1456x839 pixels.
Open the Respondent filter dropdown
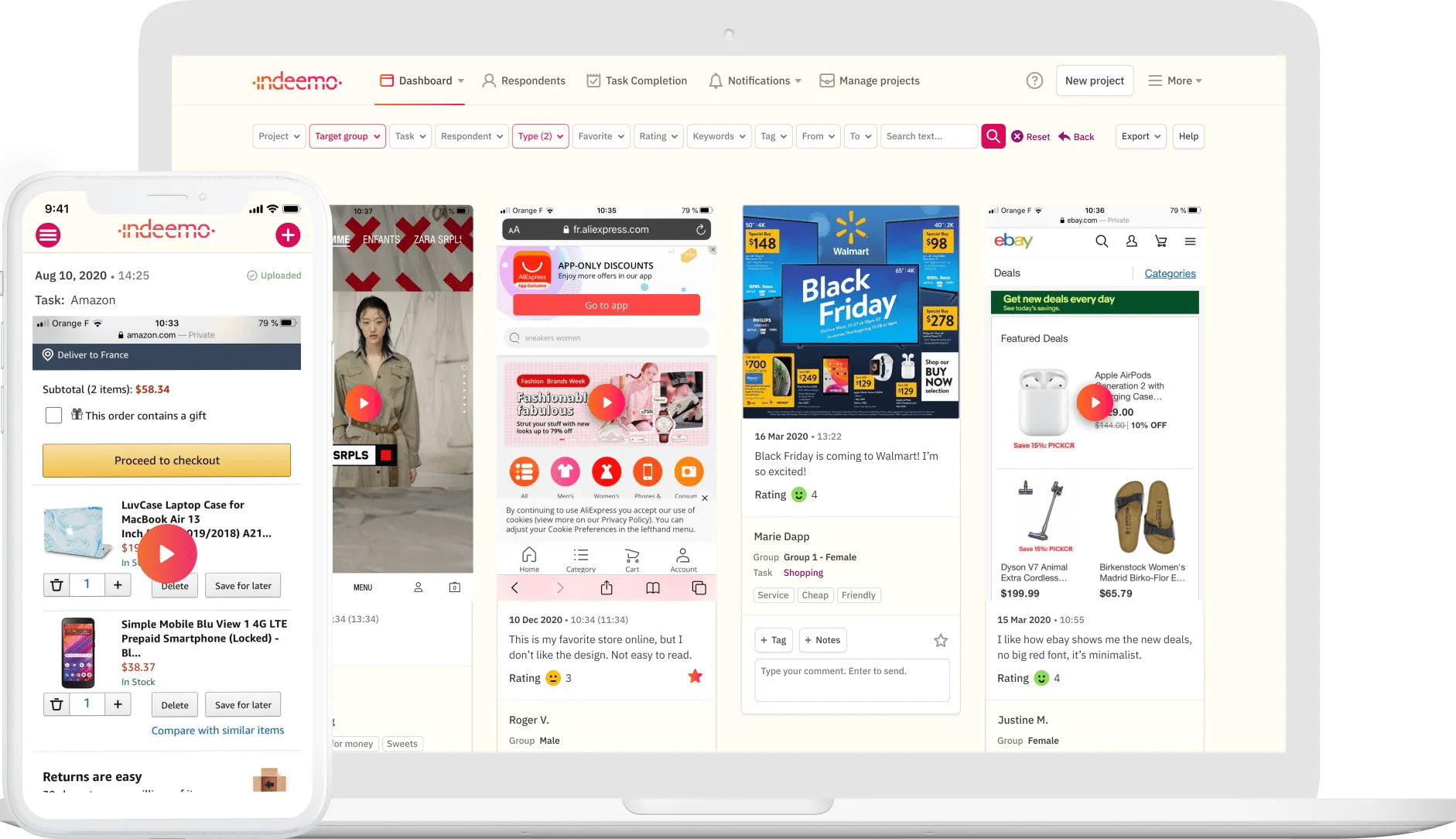click(x=472, y=136)
